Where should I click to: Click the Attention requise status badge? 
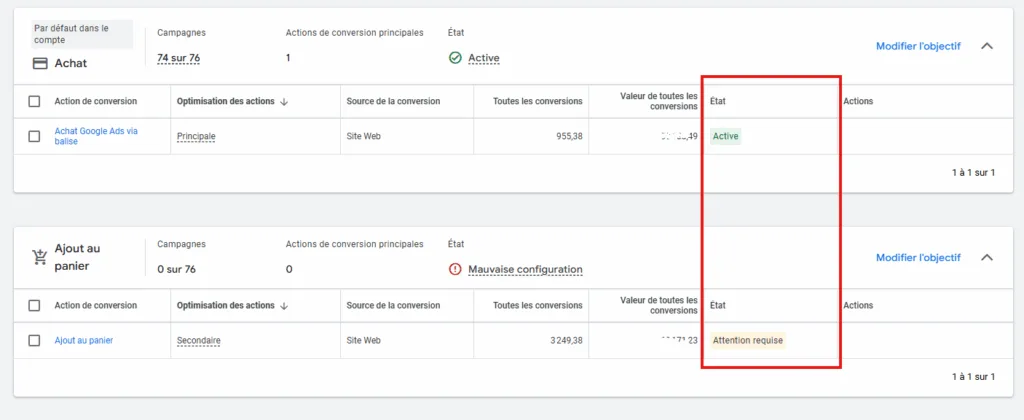click(x=748, y=340)
